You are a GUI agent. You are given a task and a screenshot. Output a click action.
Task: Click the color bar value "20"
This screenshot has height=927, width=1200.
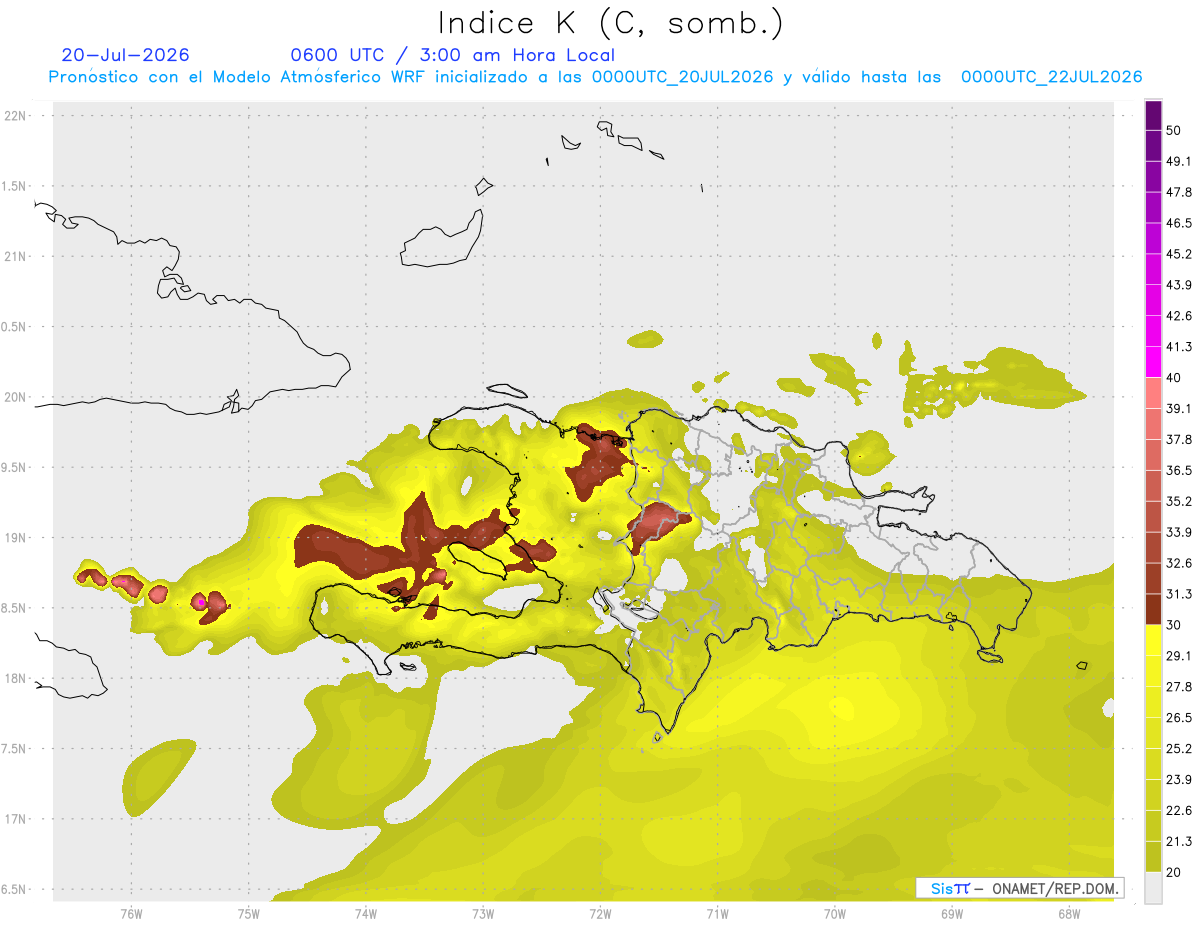click(1173, 873)
